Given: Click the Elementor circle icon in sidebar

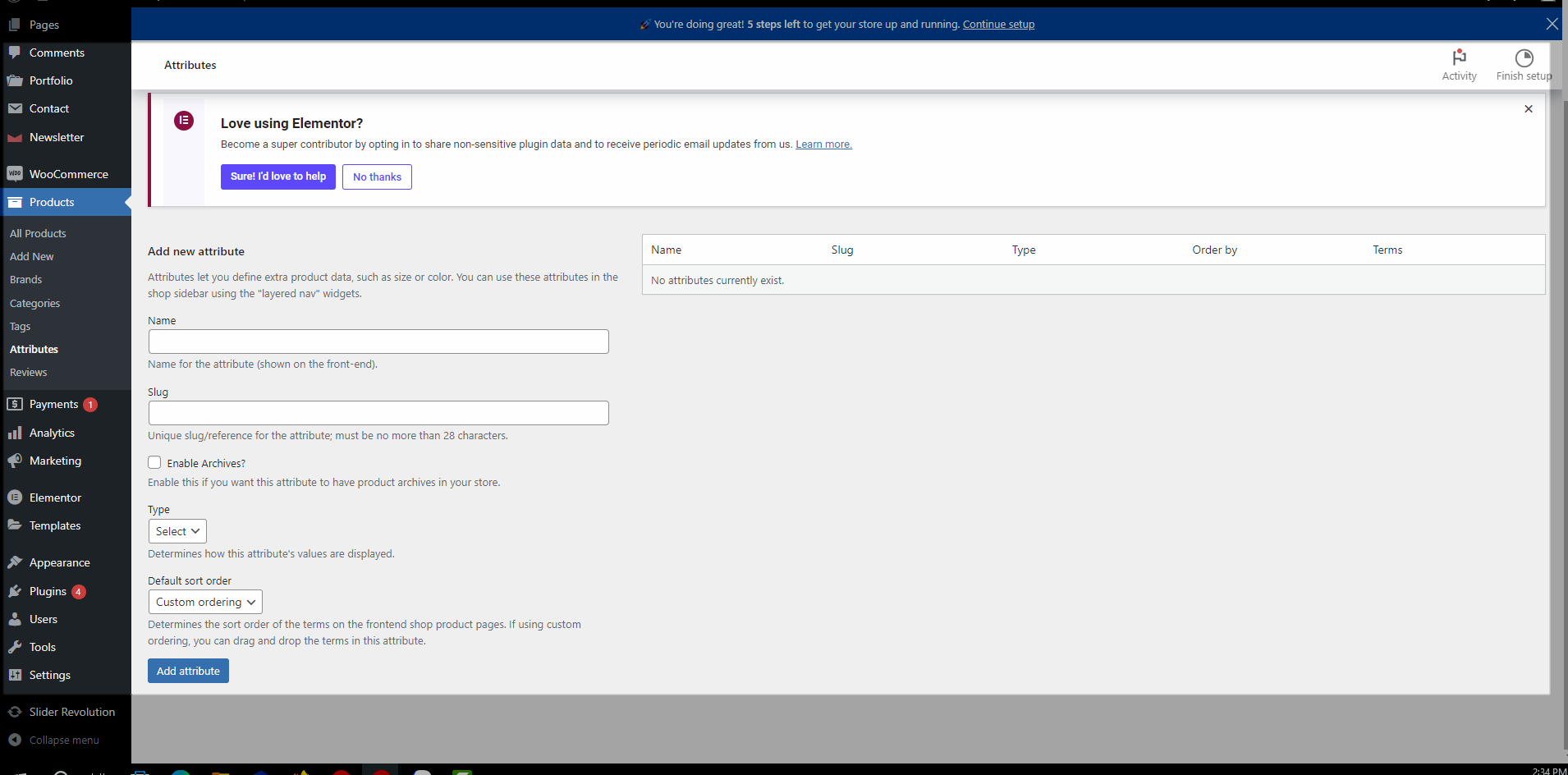Looking at the screenshot, I should [15, 498].
